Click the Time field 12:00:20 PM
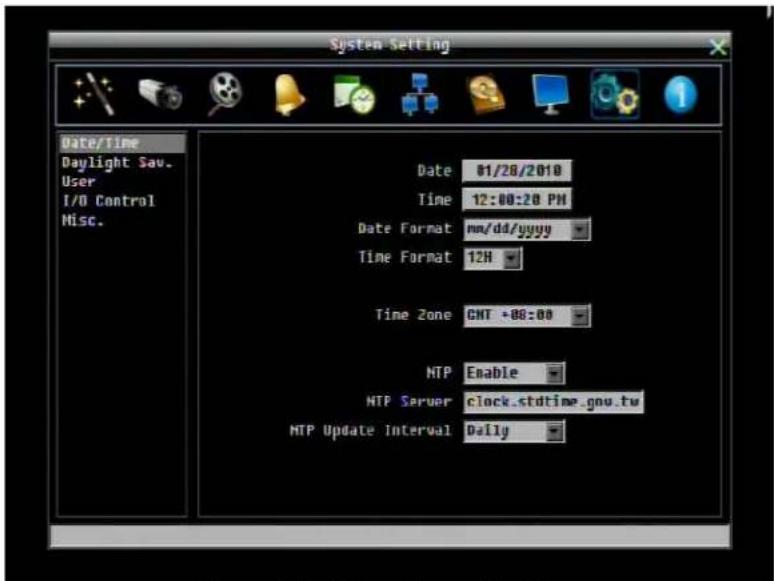The width and height of the screenshot is (774, 581). tap(517, 199)
